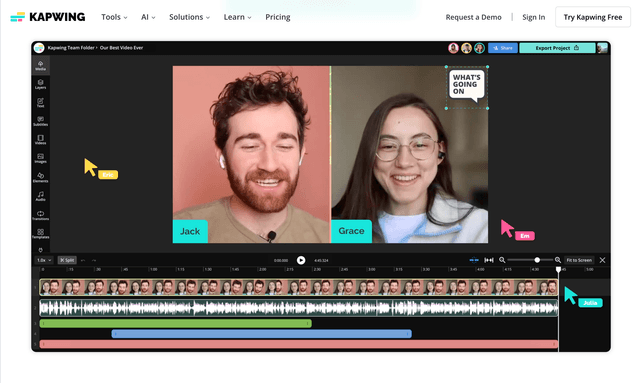
Task: Click Try Kapwing Free button
Action: 593,17
